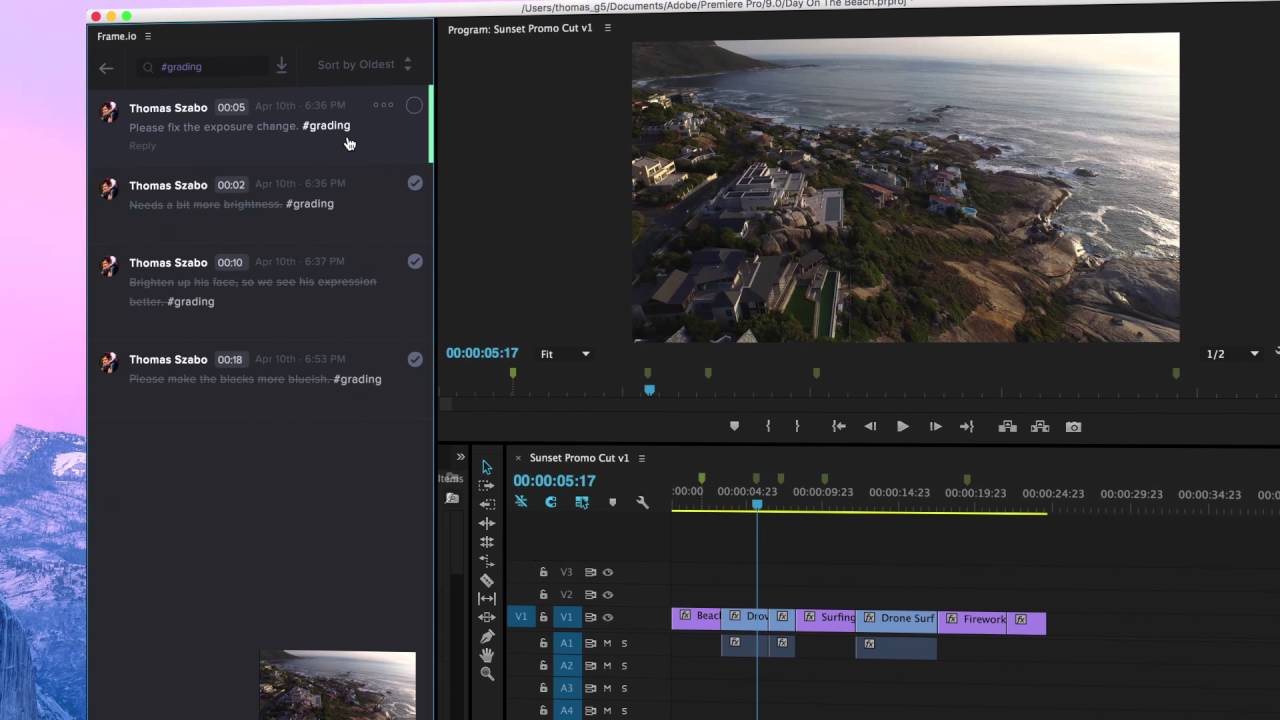Export frame with camera icon
1280x720 pixels.
coord(1073,426)
